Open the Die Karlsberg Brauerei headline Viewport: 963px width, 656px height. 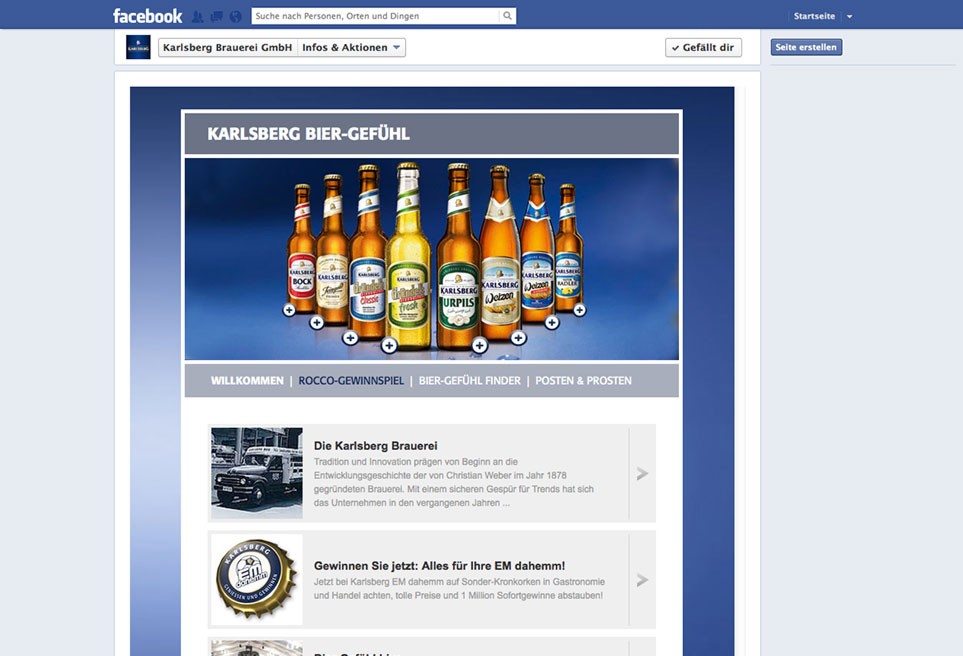376,446
